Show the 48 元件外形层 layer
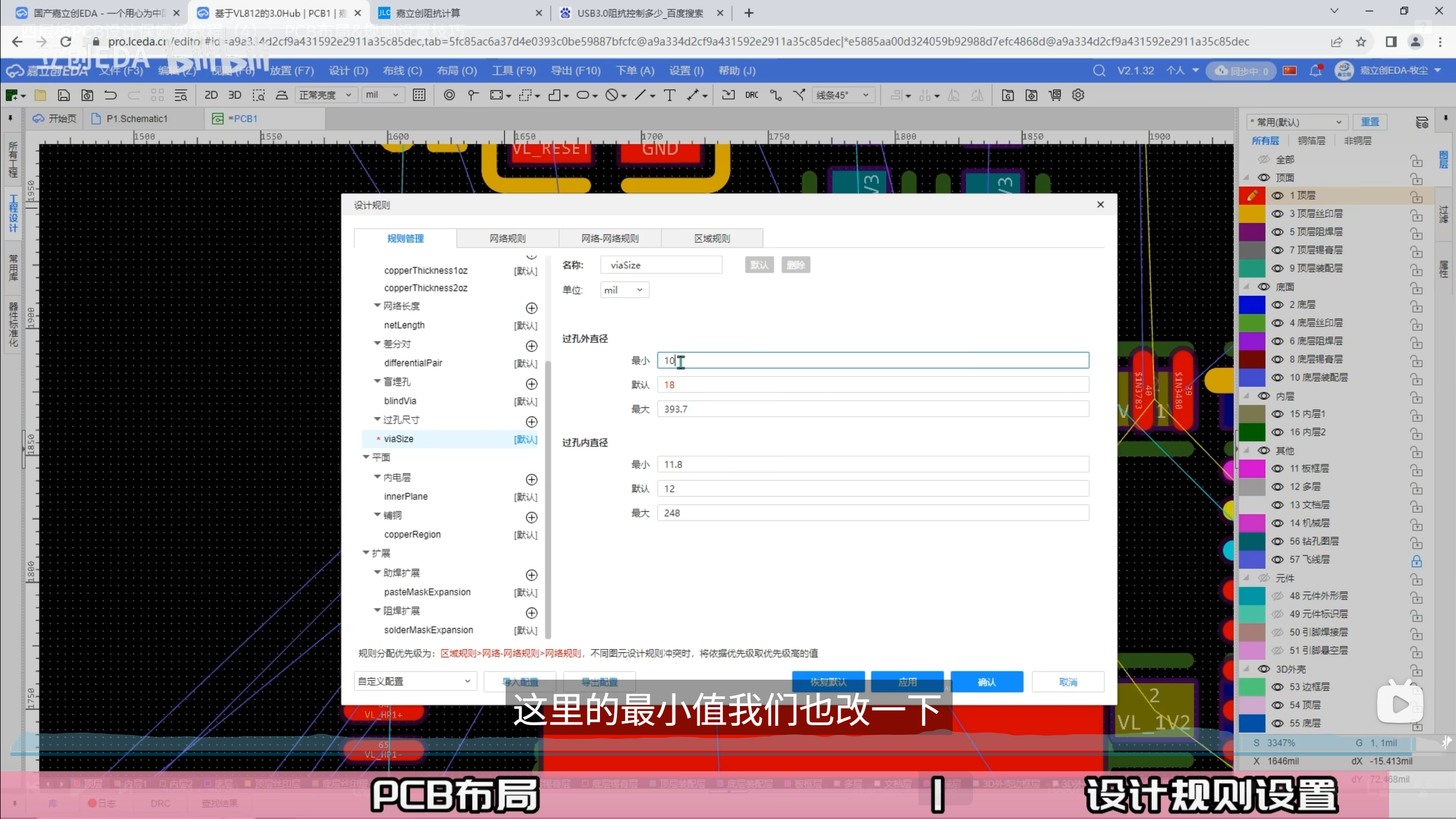Image resolution: width=1456 pixels, height=819 pixels. [1277, 596]
